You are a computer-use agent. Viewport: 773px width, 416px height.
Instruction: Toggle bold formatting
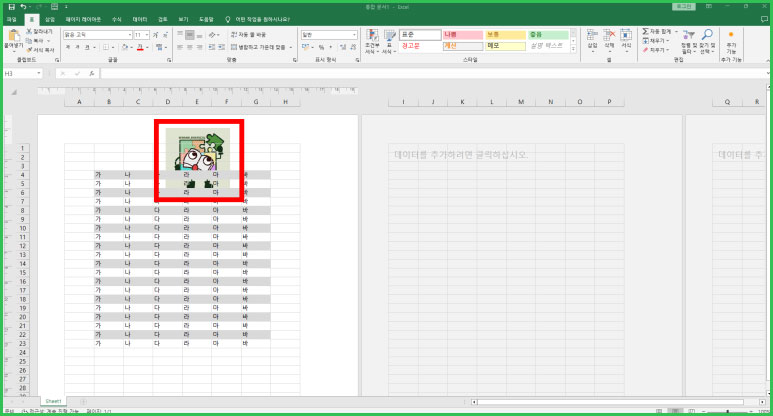point(68,47)
